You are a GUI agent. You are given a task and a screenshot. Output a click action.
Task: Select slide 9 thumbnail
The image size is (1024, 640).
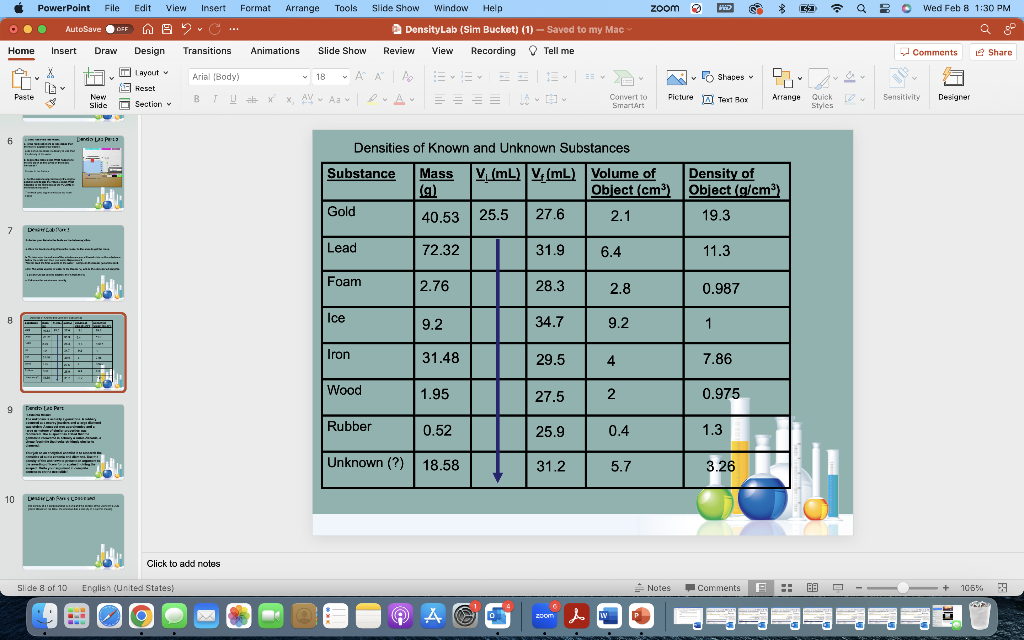tap(73, 442)
